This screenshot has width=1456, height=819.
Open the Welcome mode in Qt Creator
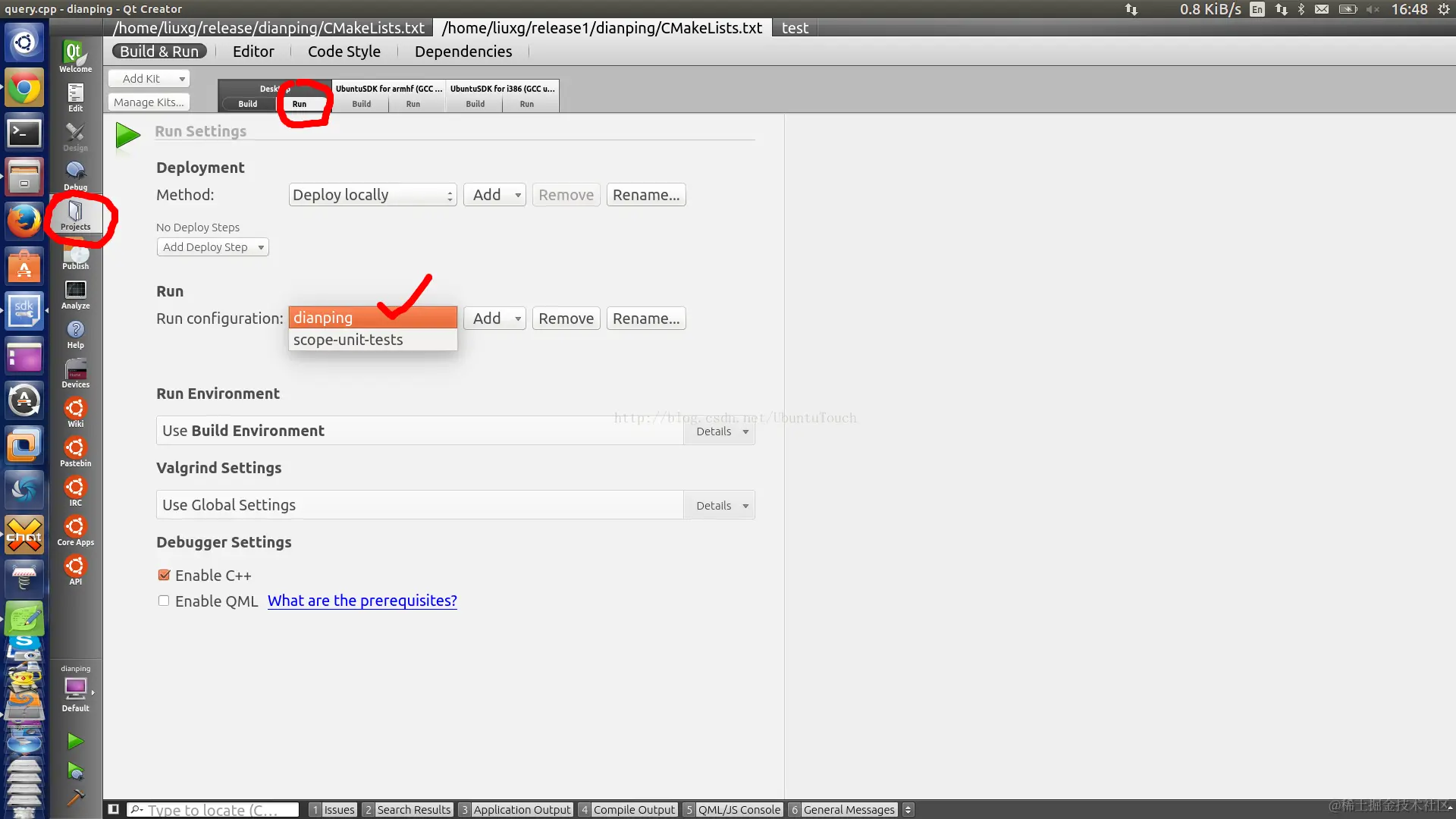75,56
